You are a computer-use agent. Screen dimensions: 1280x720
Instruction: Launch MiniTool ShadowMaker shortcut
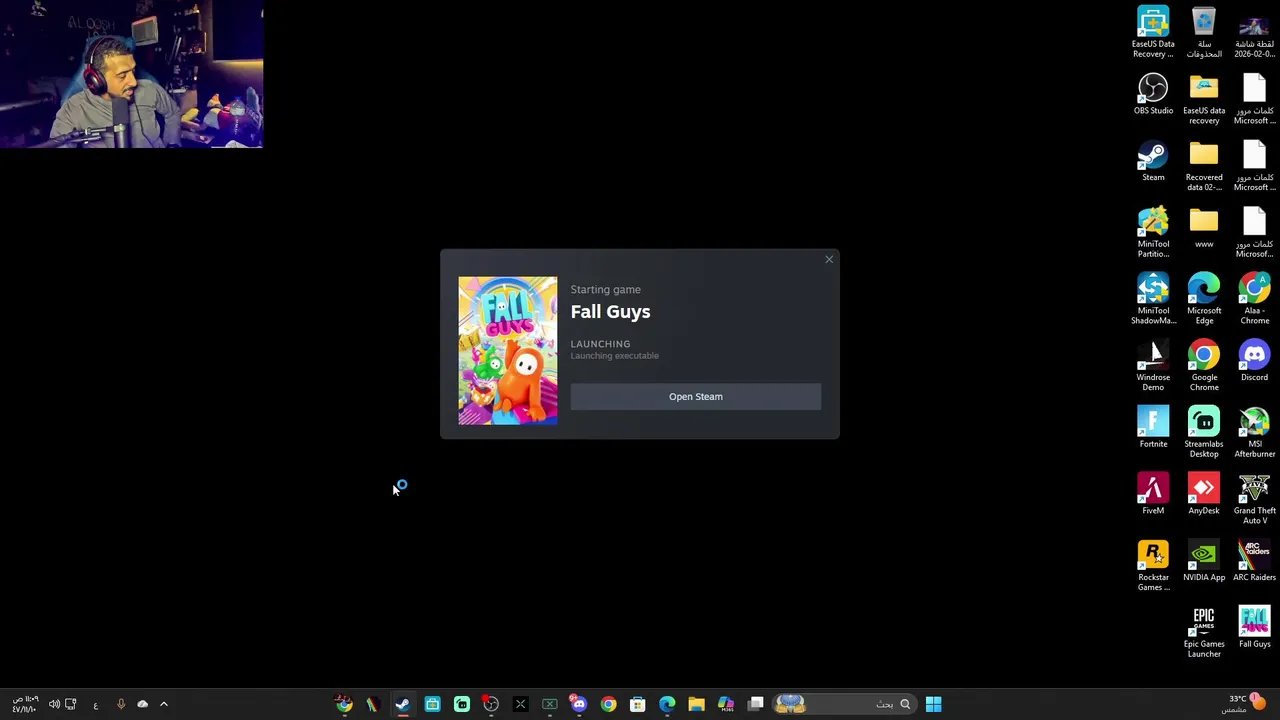tap(1153, 299)
